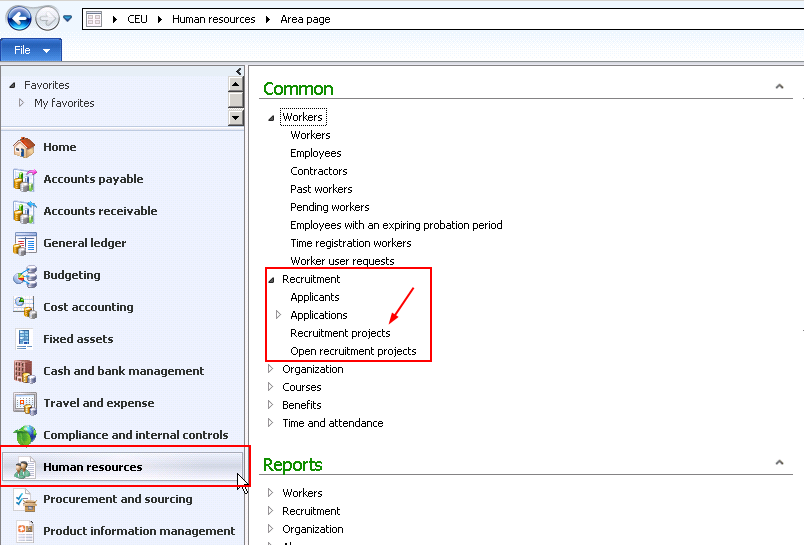Open Accounts payable module icon
The width and height of the screenshot is (804, 545).
pos(25,180)
